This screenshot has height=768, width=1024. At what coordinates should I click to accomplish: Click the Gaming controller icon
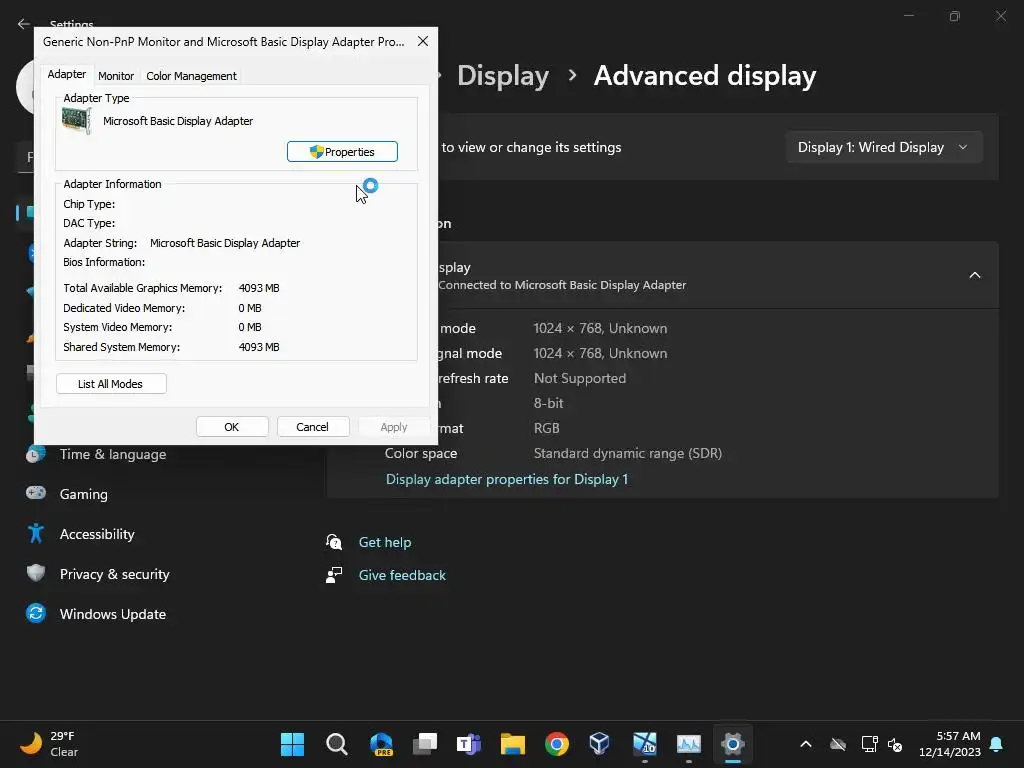click(36, 493)
